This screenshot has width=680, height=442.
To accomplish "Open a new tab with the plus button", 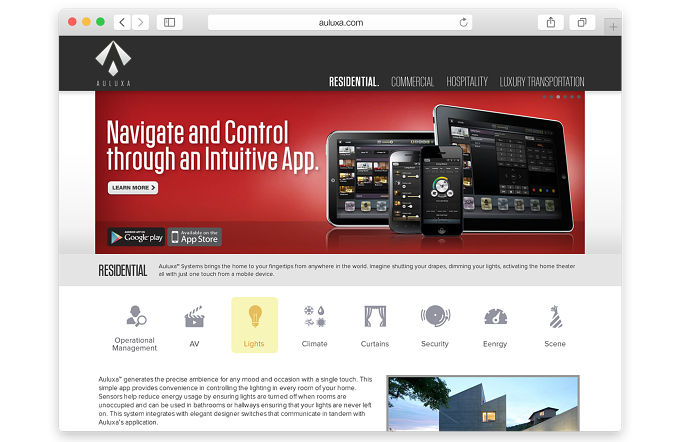I will [613, 27].
